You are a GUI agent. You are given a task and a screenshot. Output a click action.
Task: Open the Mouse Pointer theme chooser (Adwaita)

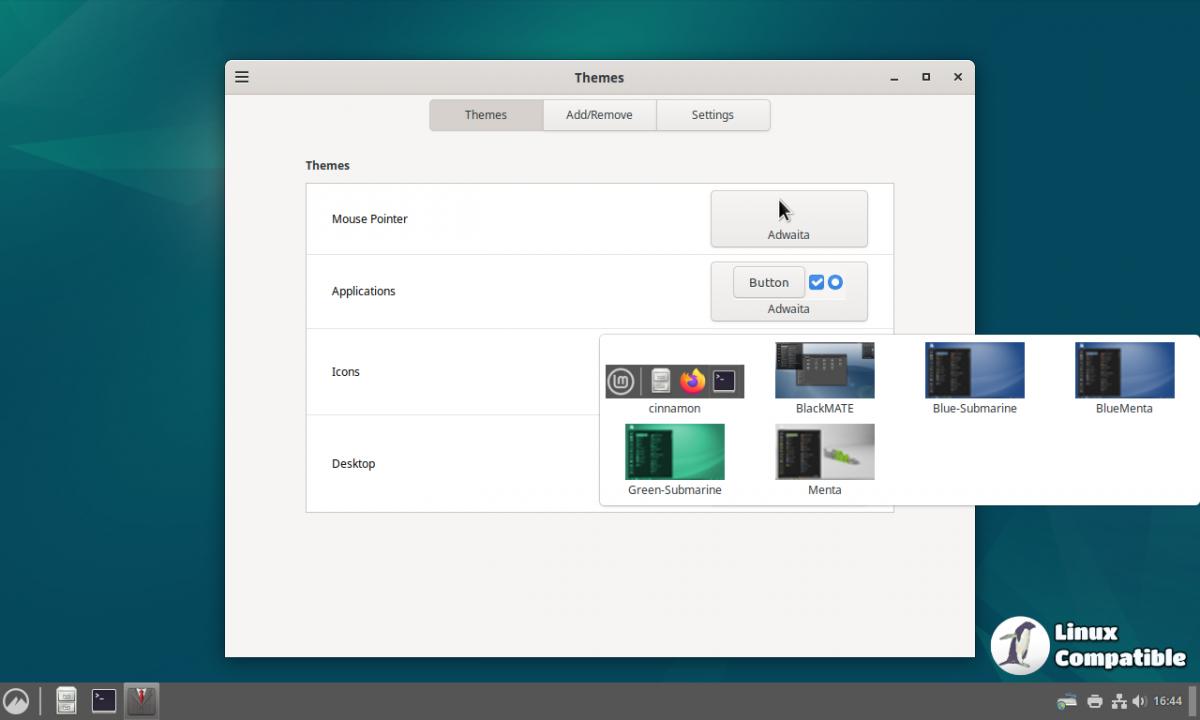[x=788, y=219]
